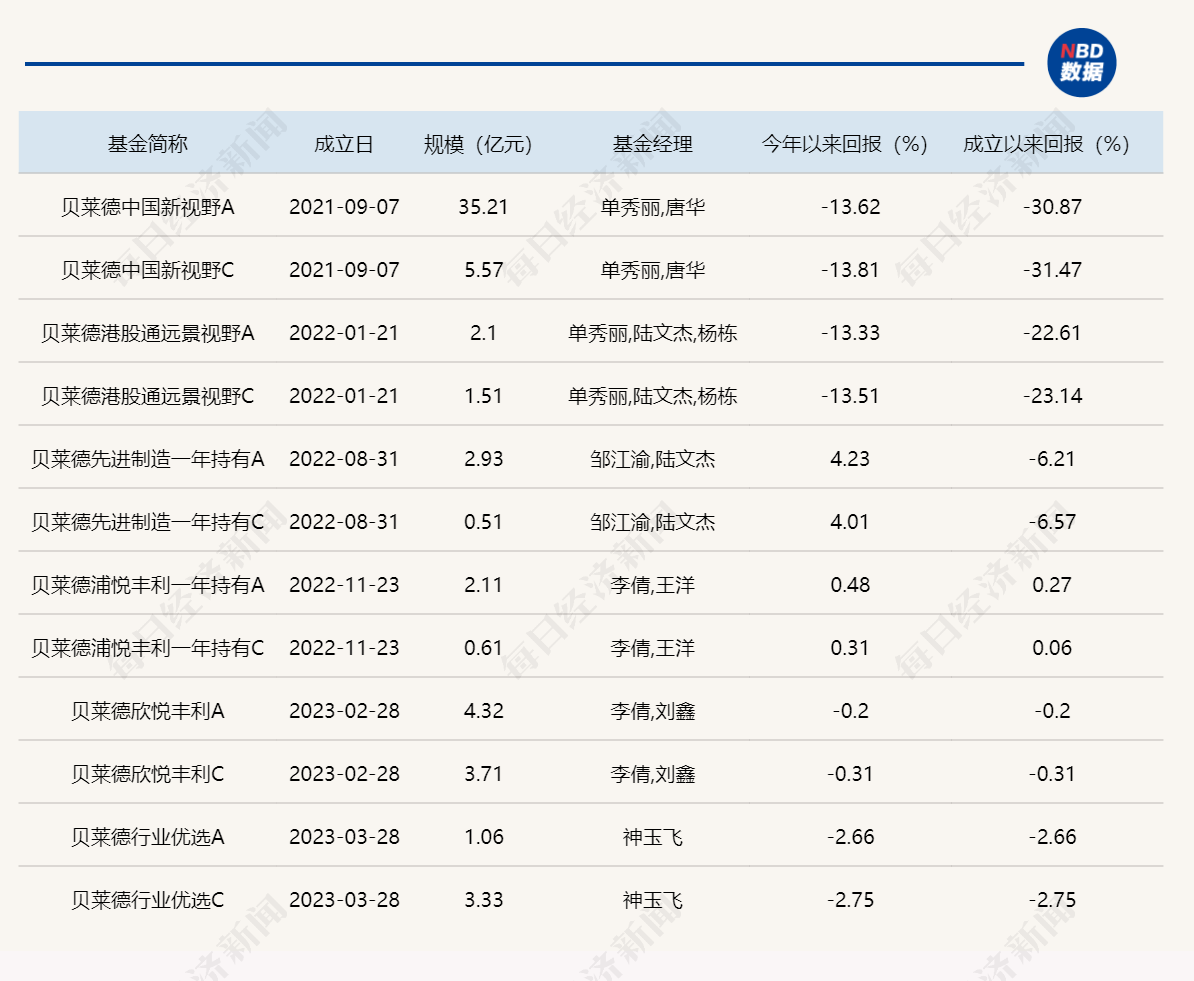Click date 2022-11-23 in 浦悦丰利C row
The image size is (1194, 981).
pos(344,648)
